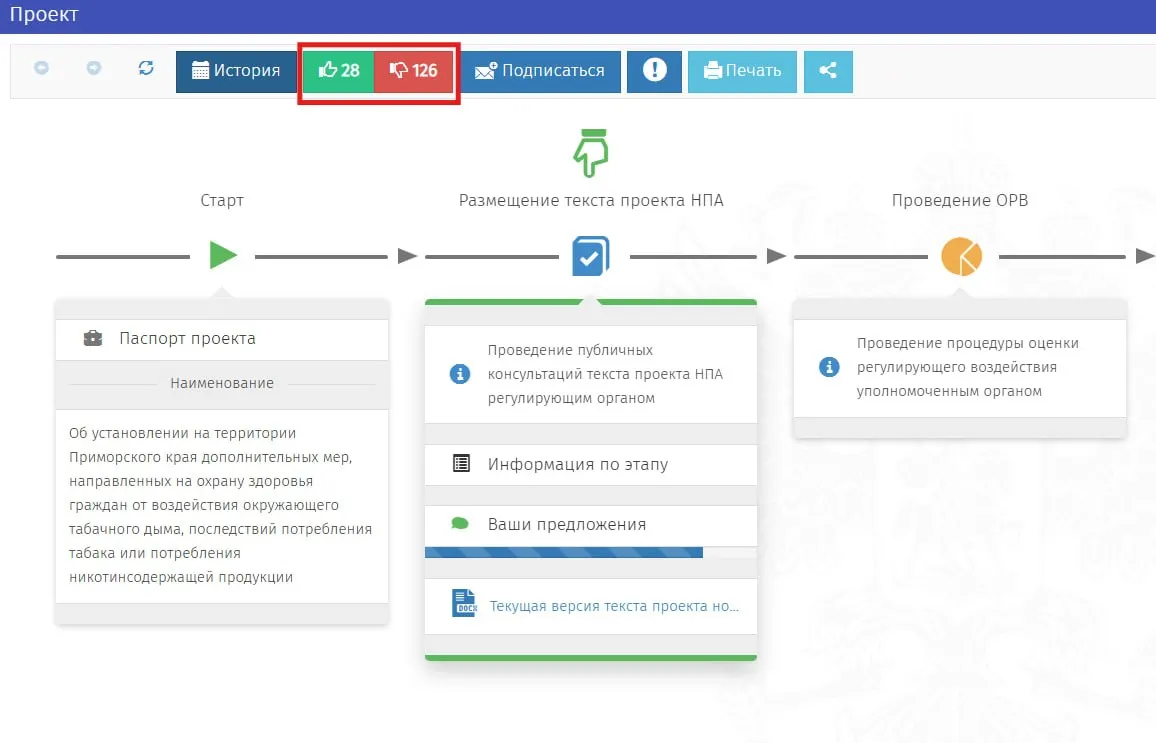Image resolution: width=1156 pixels, height=743 pixels.
Task: Click timeline arrow before Проведение ОРВ stage
Action: point(776,256)
